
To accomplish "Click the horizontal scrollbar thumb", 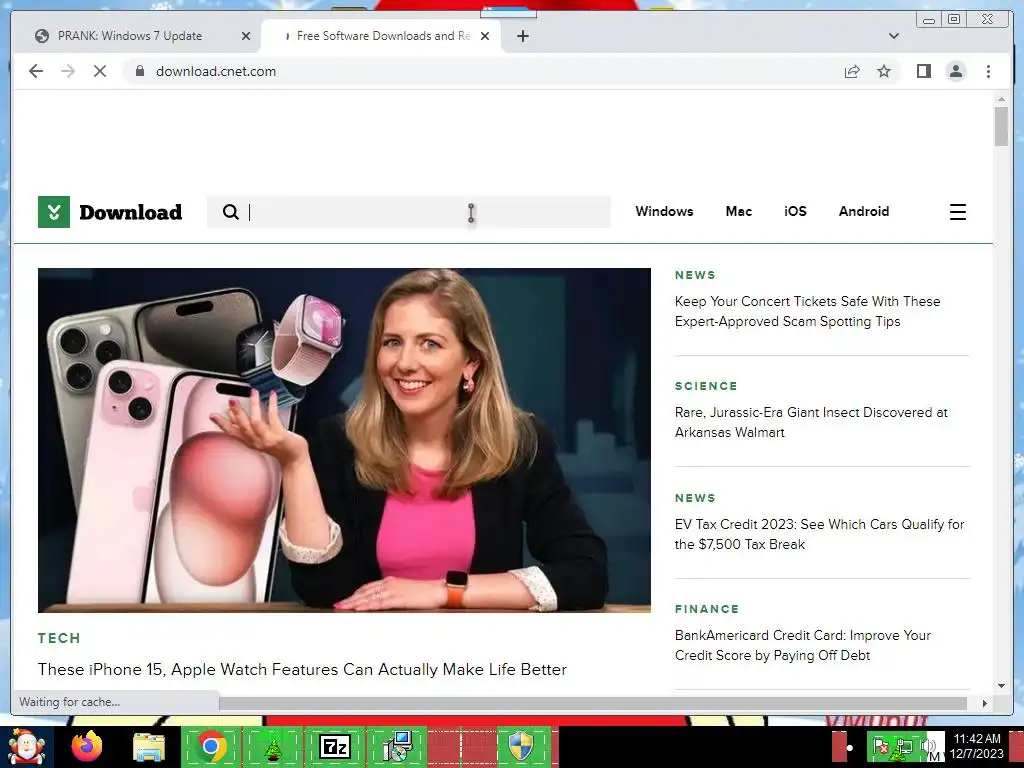I will (592, 703).
